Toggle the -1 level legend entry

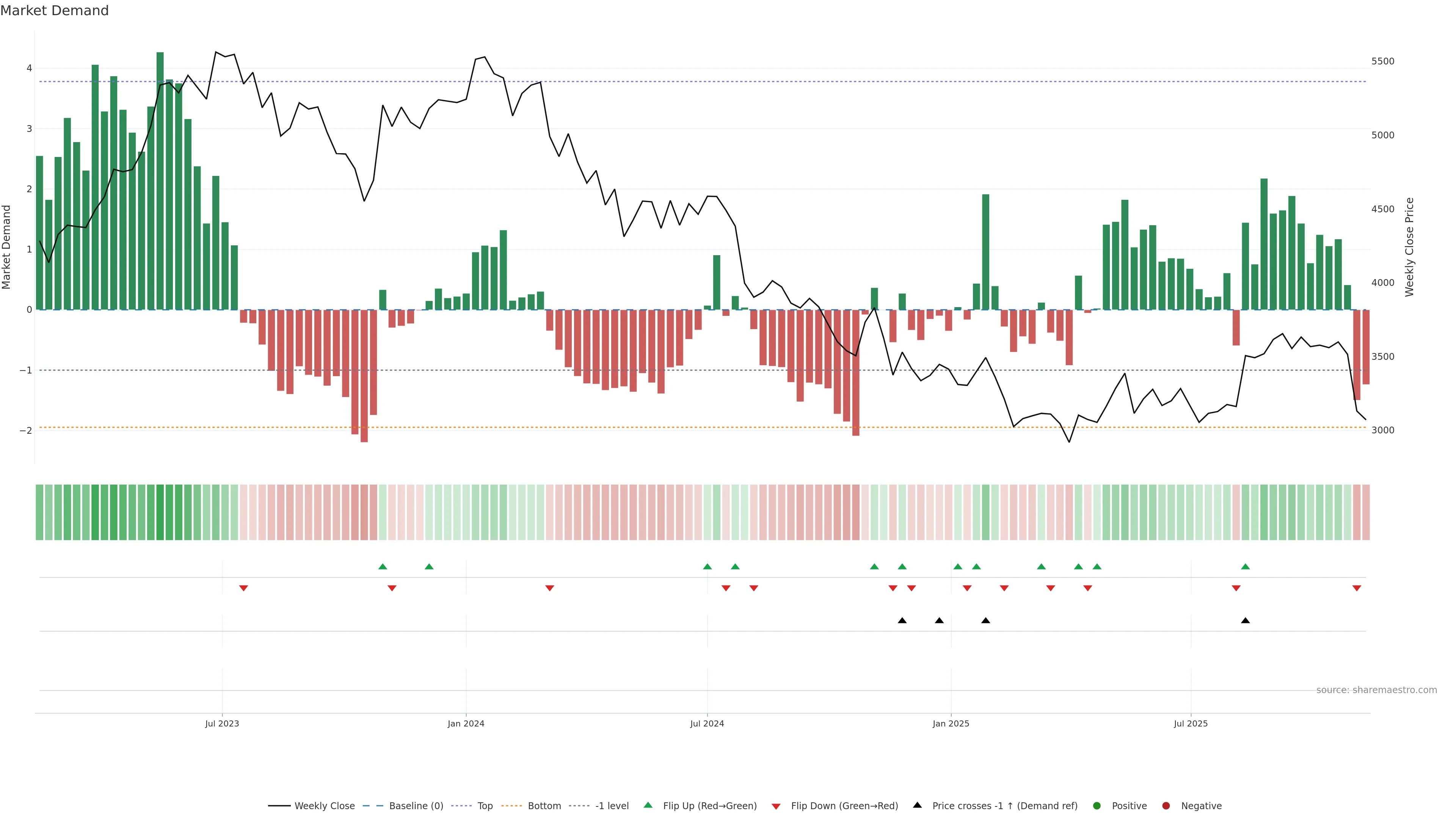coord(612,805)
